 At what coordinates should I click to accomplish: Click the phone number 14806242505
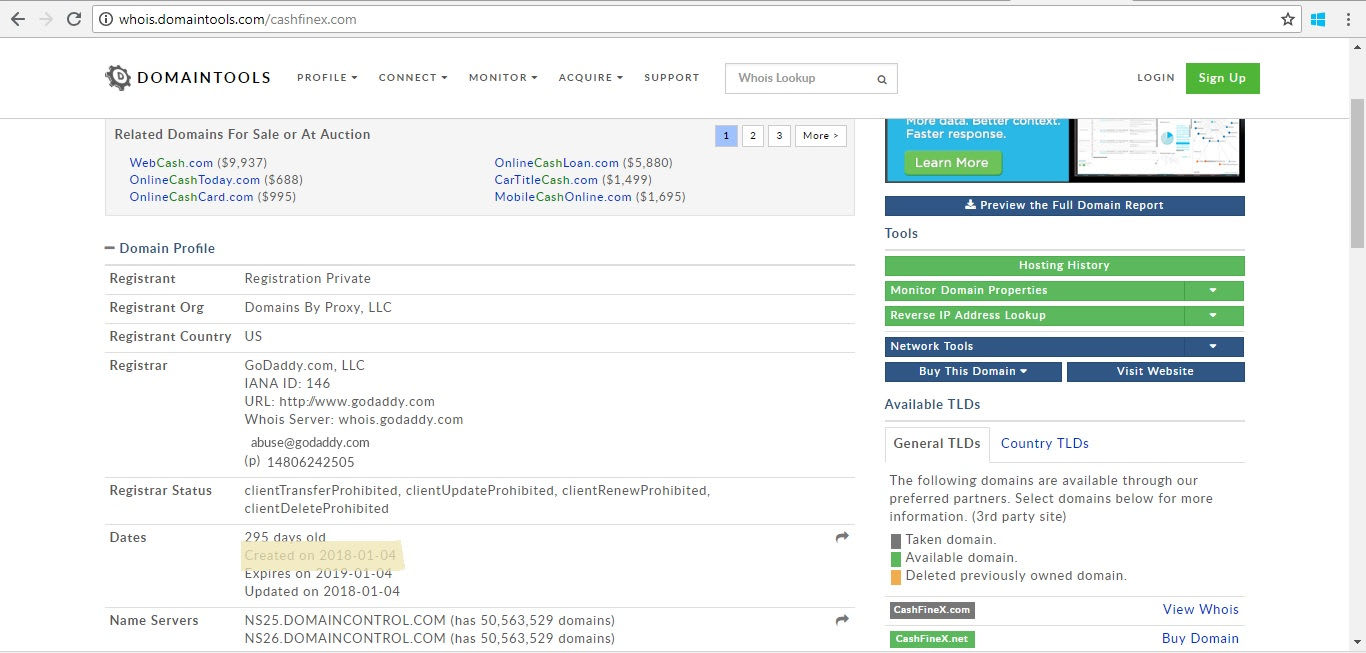(x=310, y=462)
